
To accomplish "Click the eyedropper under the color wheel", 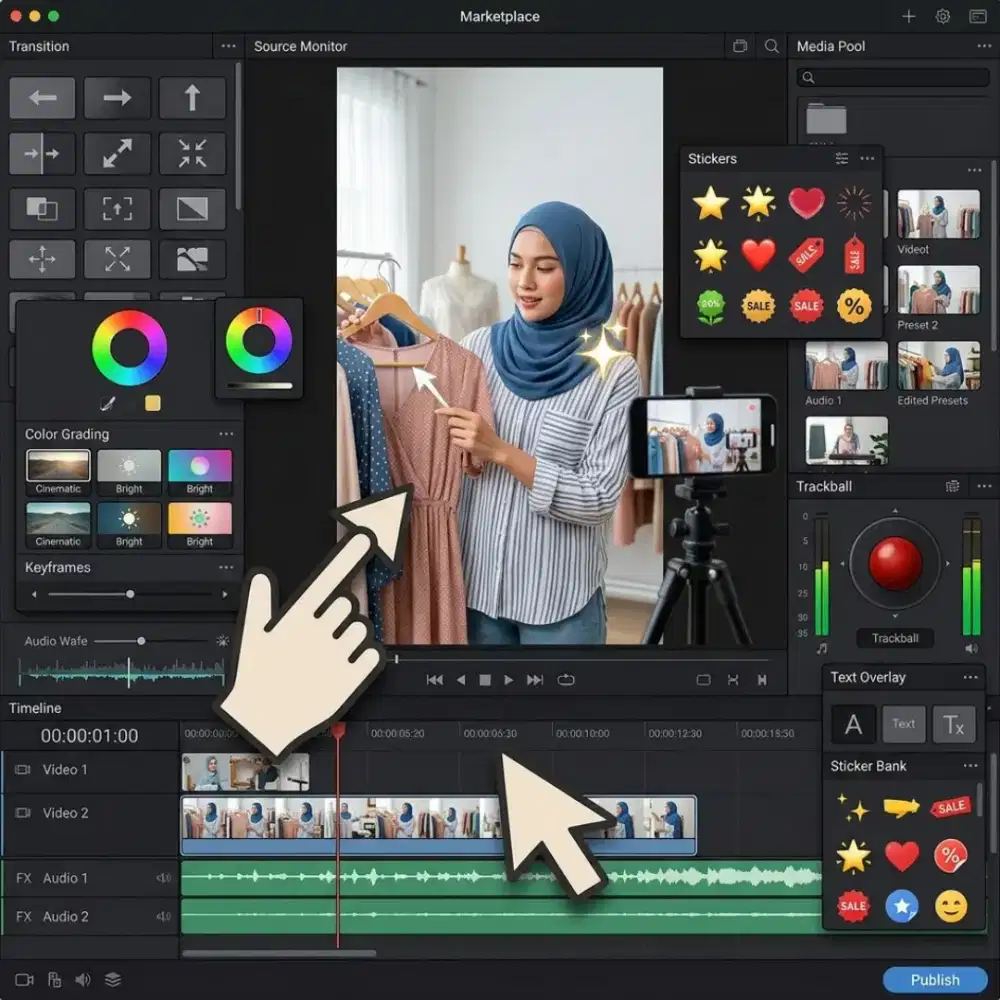I will click(x=108, y=403).
